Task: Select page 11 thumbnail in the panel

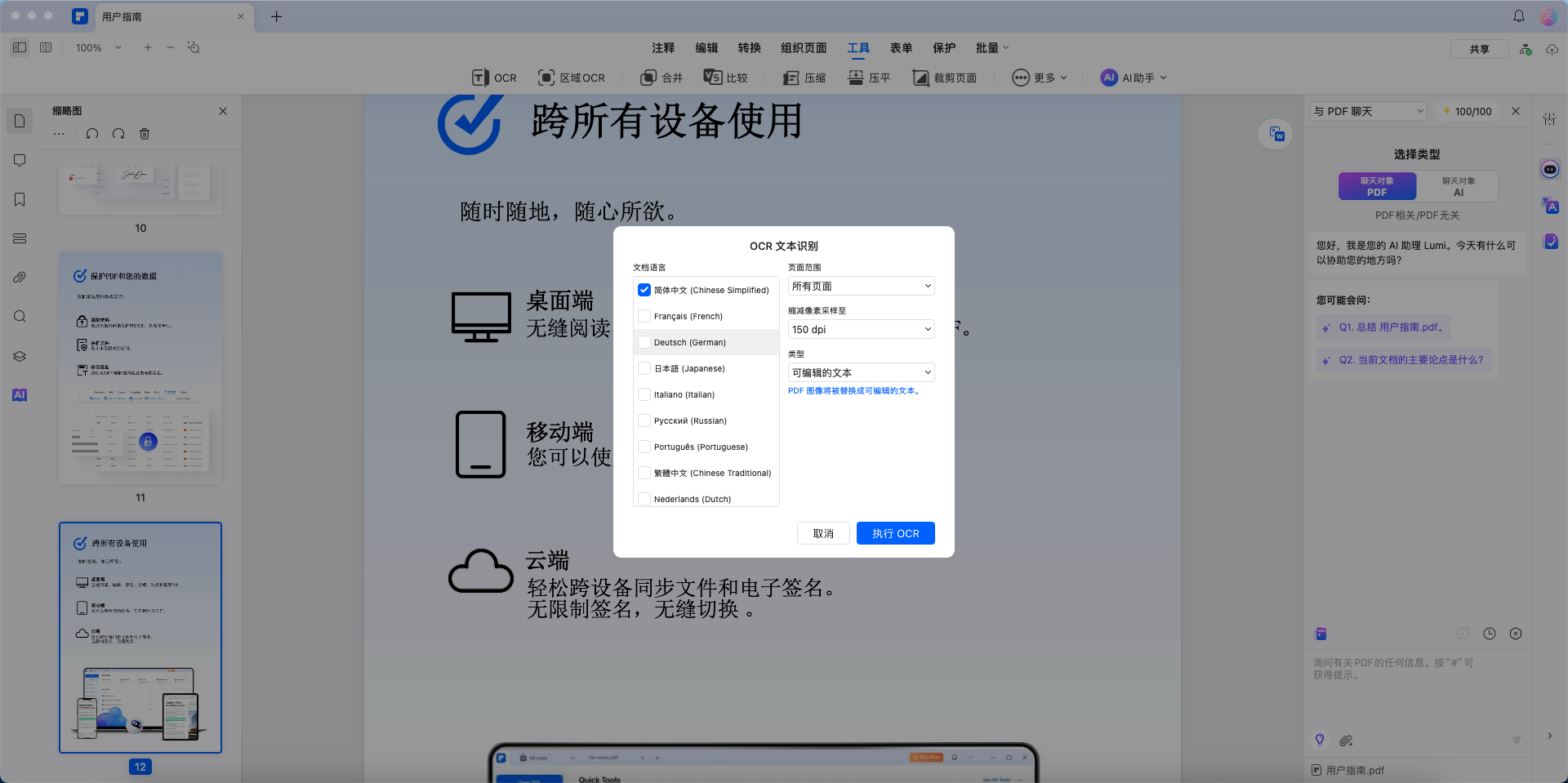Action: 140,367
